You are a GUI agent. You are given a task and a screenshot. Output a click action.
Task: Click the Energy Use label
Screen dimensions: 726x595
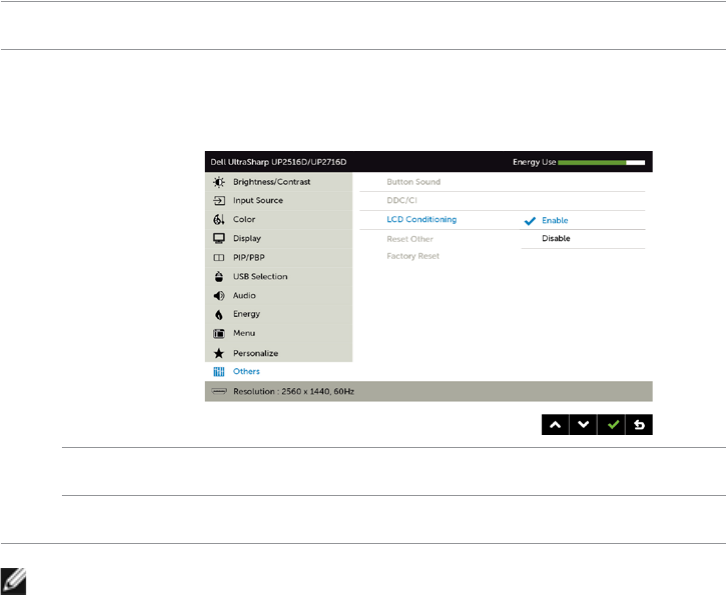click(534, 162)
